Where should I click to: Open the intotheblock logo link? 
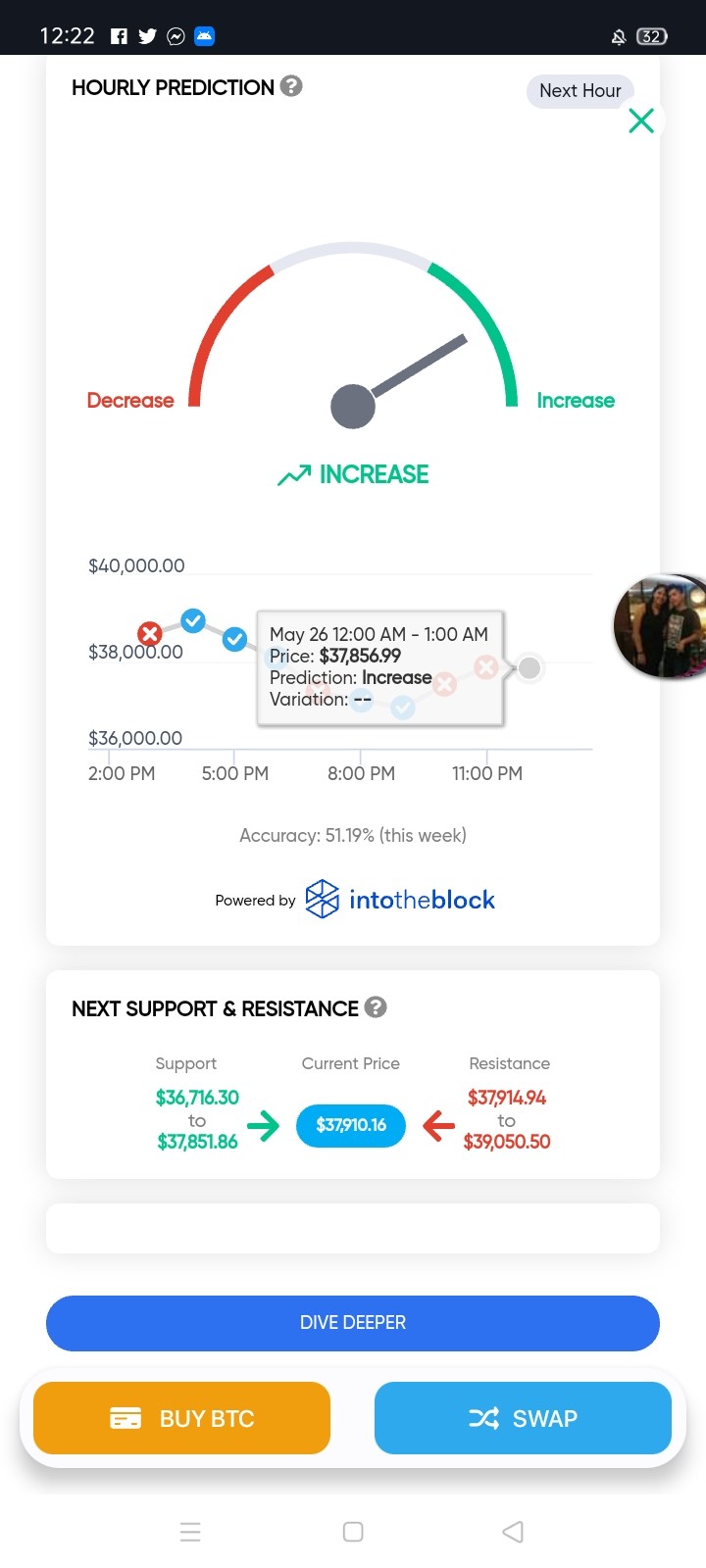400,900
